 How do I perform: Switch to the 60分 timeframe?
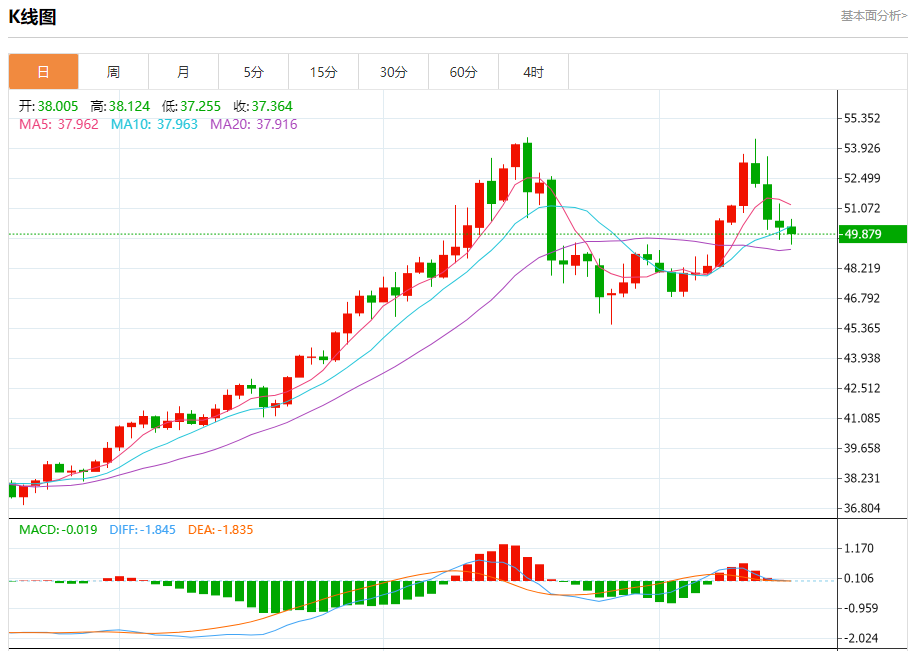[463, 72]
